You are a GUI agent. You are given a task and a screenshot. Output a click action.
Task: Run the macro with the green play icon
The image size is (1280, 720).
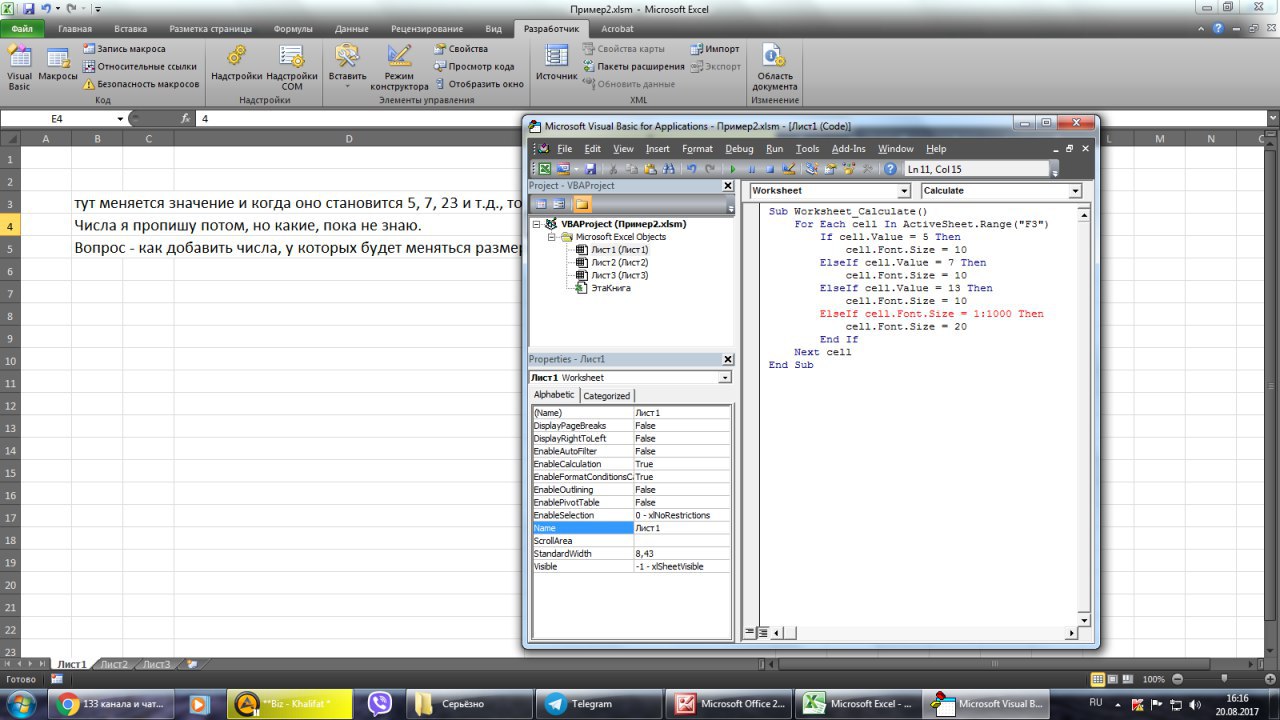coord(733,169)
